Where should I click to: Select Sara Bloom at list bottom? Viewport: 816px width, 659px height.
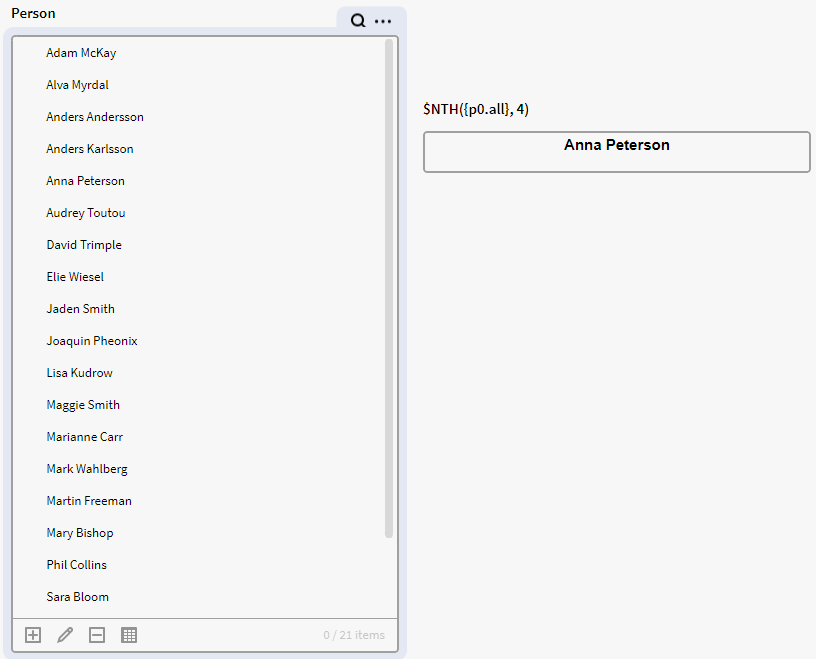(x=77, y=597)
